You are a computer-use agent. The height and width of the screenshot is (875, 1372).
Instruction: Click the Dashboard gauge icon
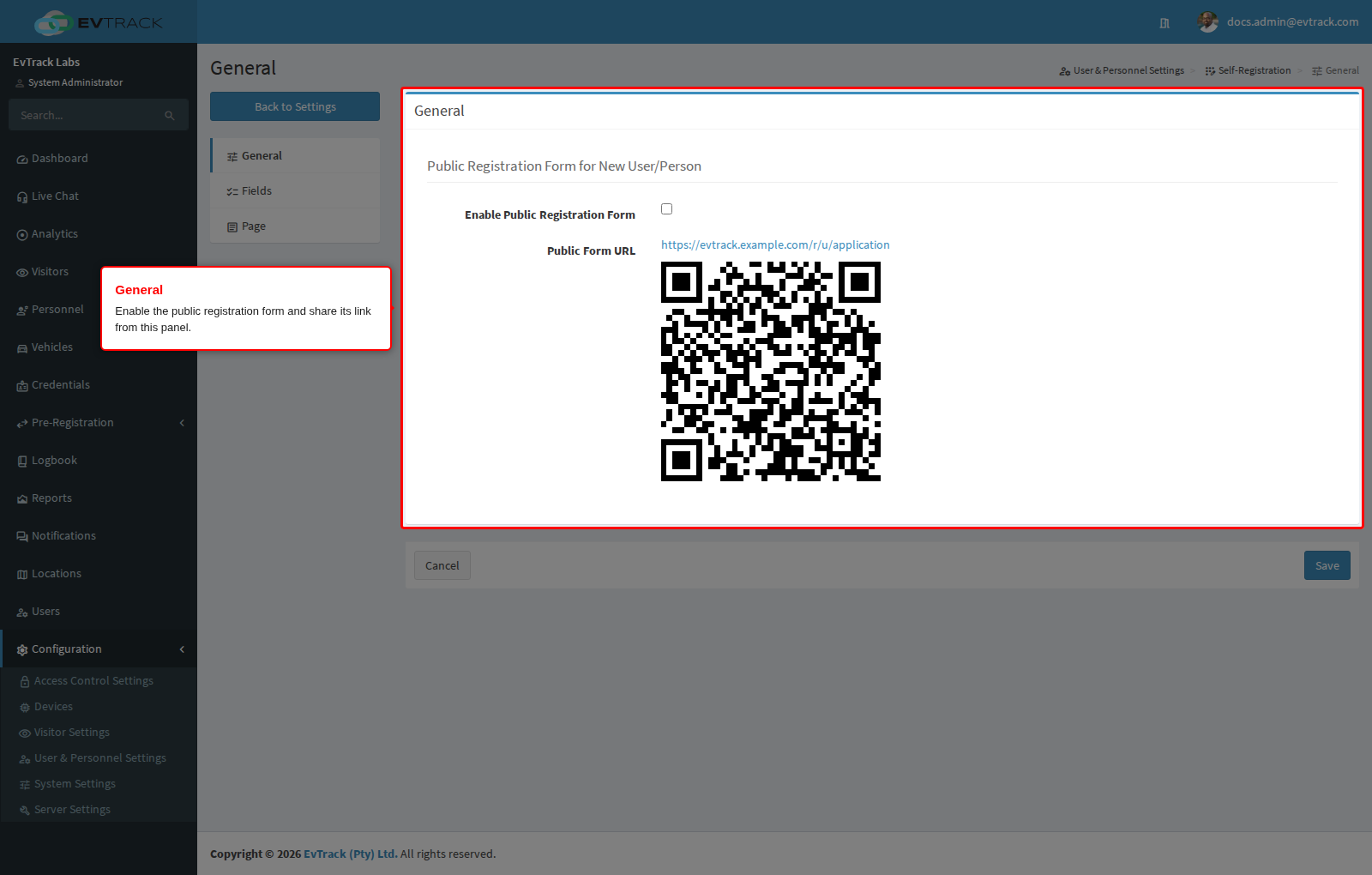coord(22,160)
